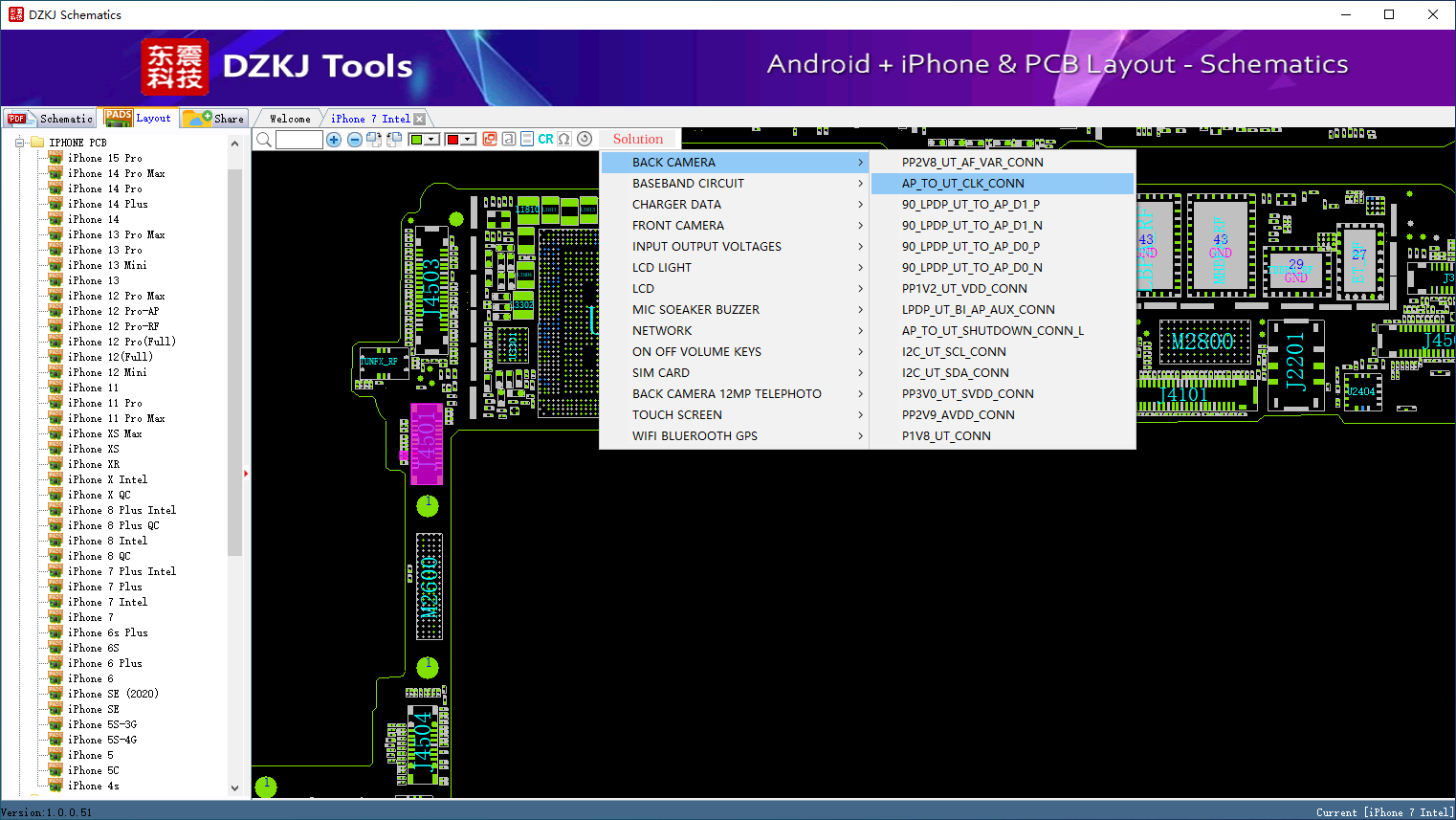Open the MIC SOEAKER BUZZER menu item
The height and width of the screenshot is (820, 1456).
(x=735, y=310)
